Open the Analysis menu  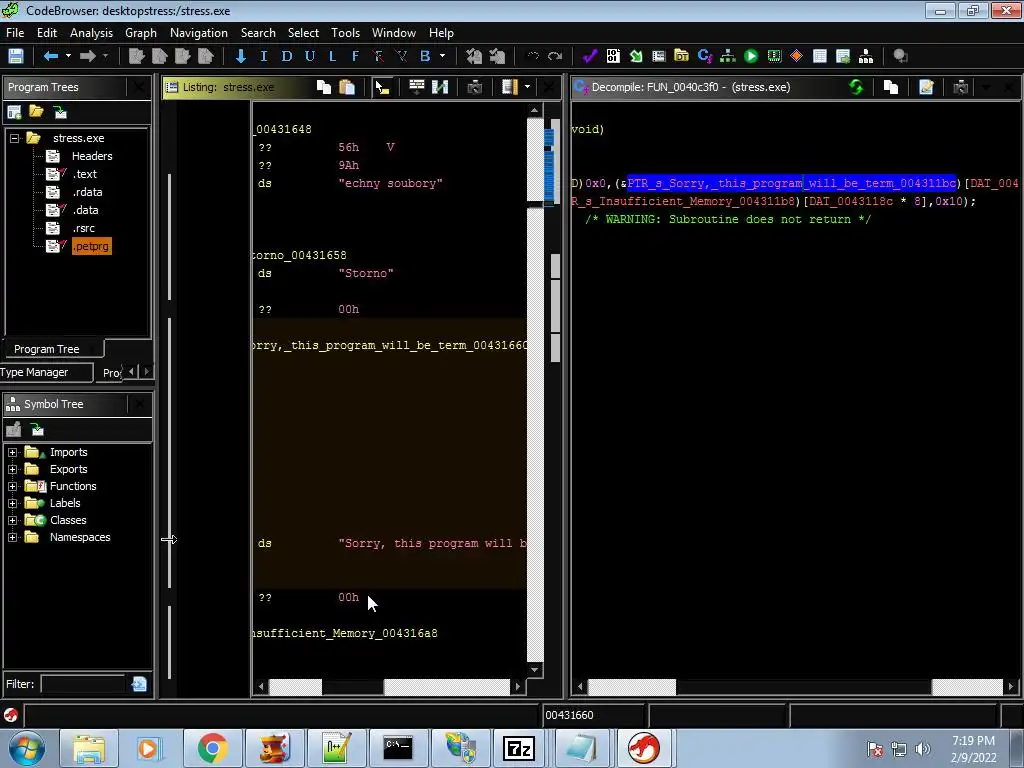[x=91, y=33]
